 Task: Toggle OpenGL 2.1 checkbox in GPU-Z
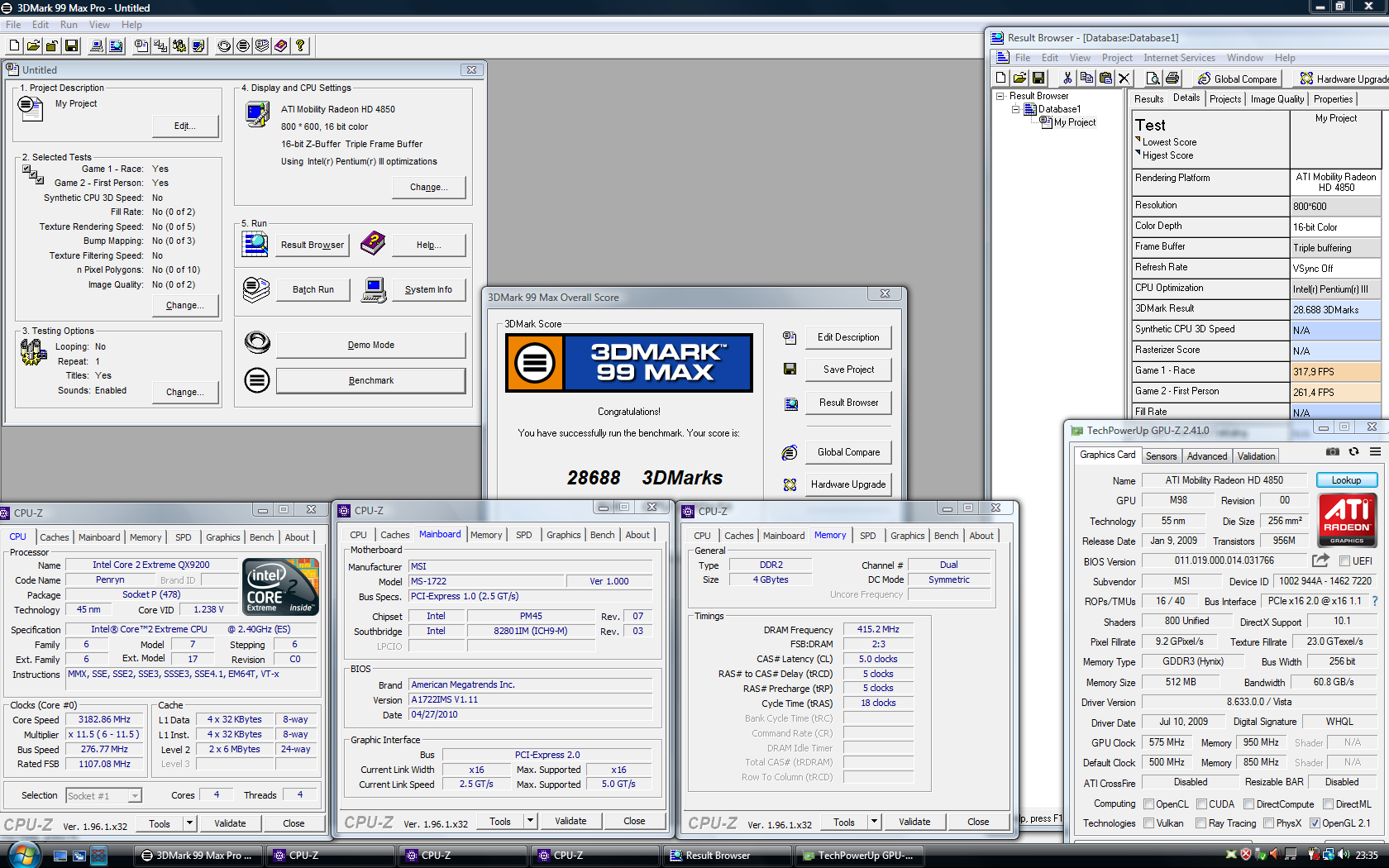tap(1315, 823)
